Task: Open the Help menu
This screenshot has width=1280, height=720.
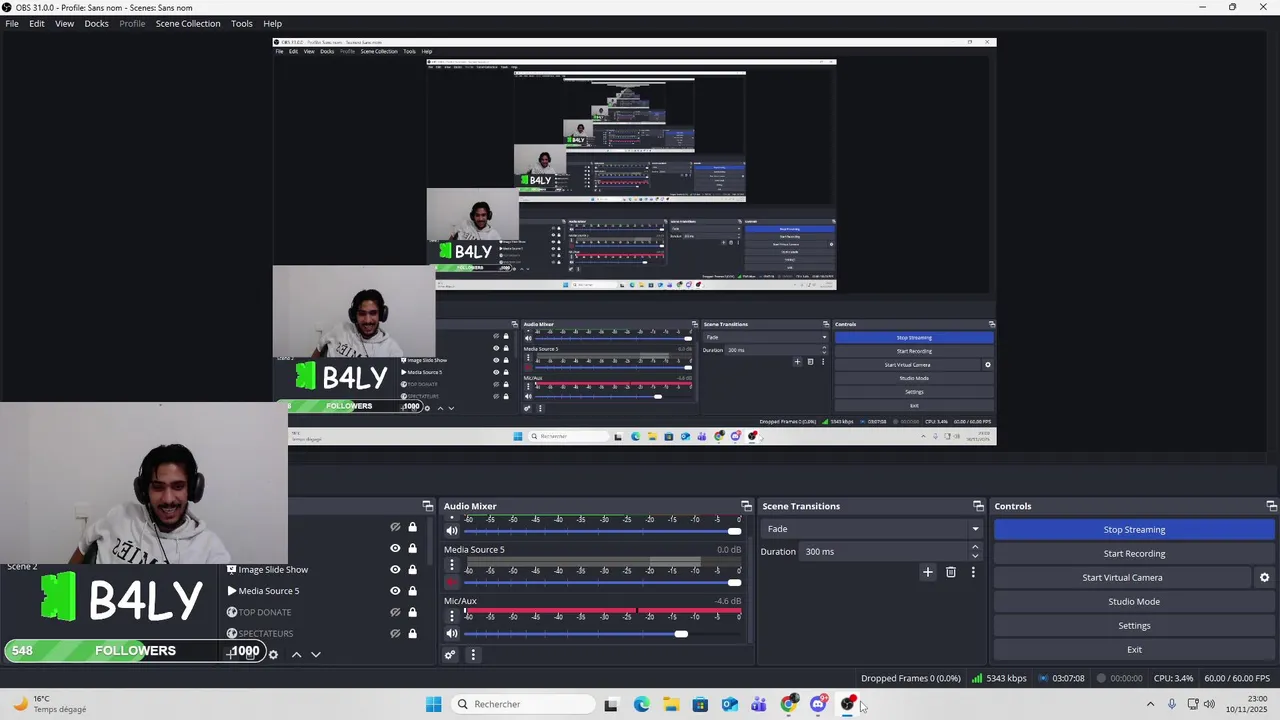Action: (272, 23)
